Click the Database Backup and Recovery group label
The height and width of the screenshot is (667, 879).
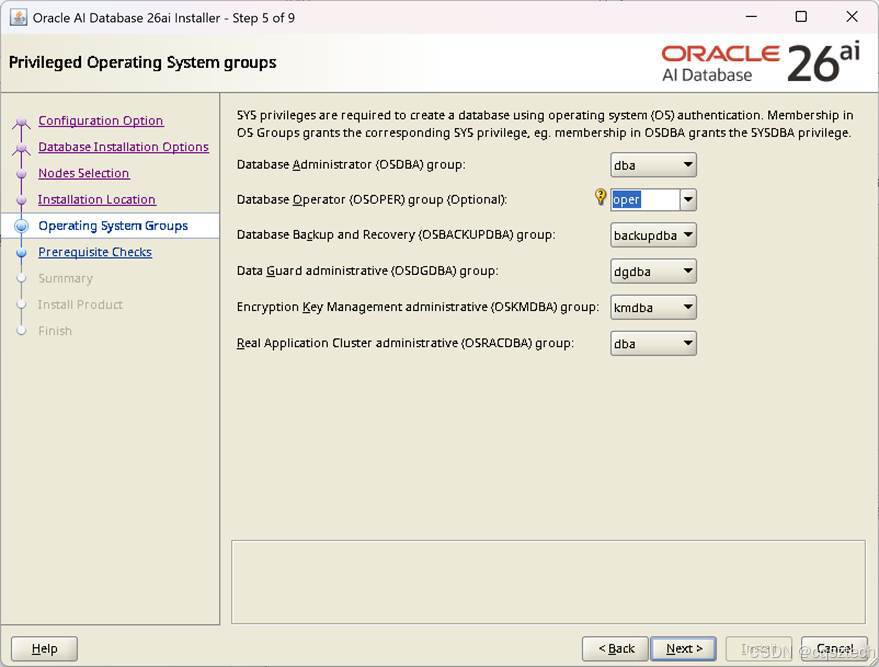[x=396, y=235]
